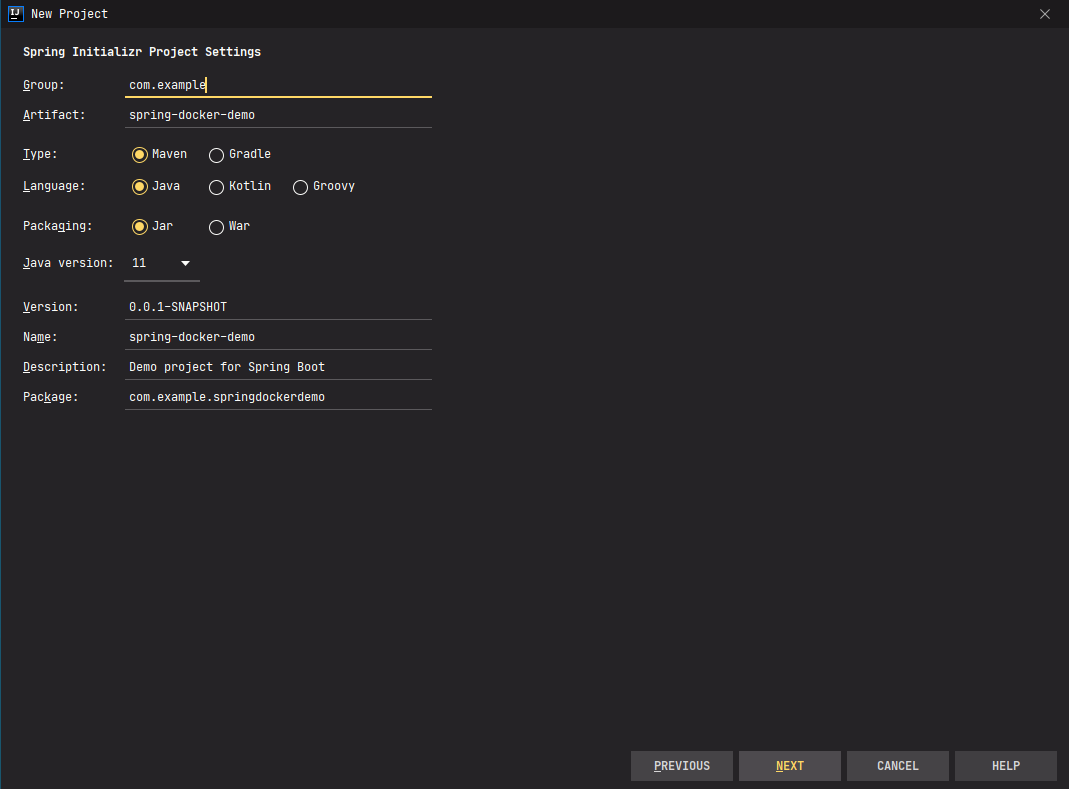
Task: Click the Group: label
Action: click(x=44, y=85)
